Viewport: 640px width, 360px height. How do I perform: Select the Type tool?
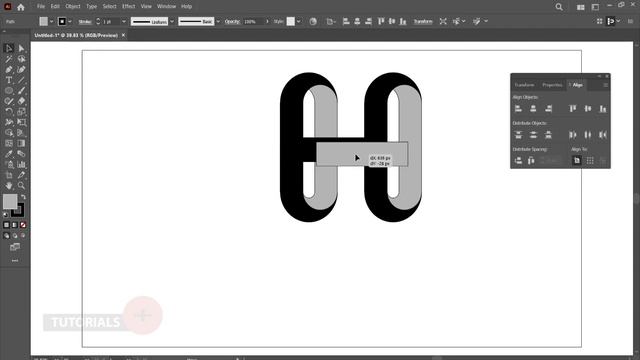tap(9, 80)
